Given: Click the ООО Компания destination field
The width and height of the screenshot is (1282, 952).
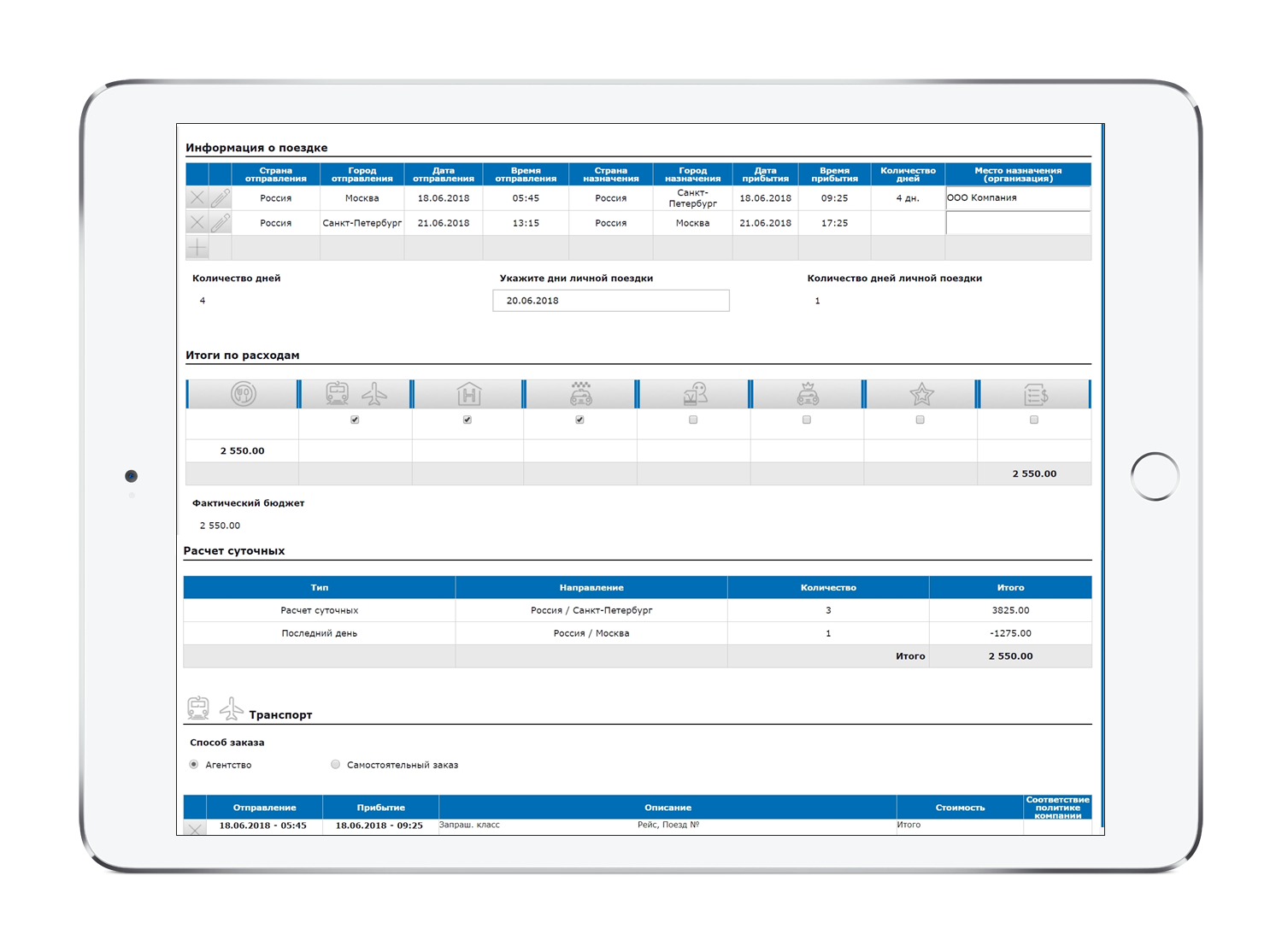Looking at the screenshot, I should [x=1017, y=198].
